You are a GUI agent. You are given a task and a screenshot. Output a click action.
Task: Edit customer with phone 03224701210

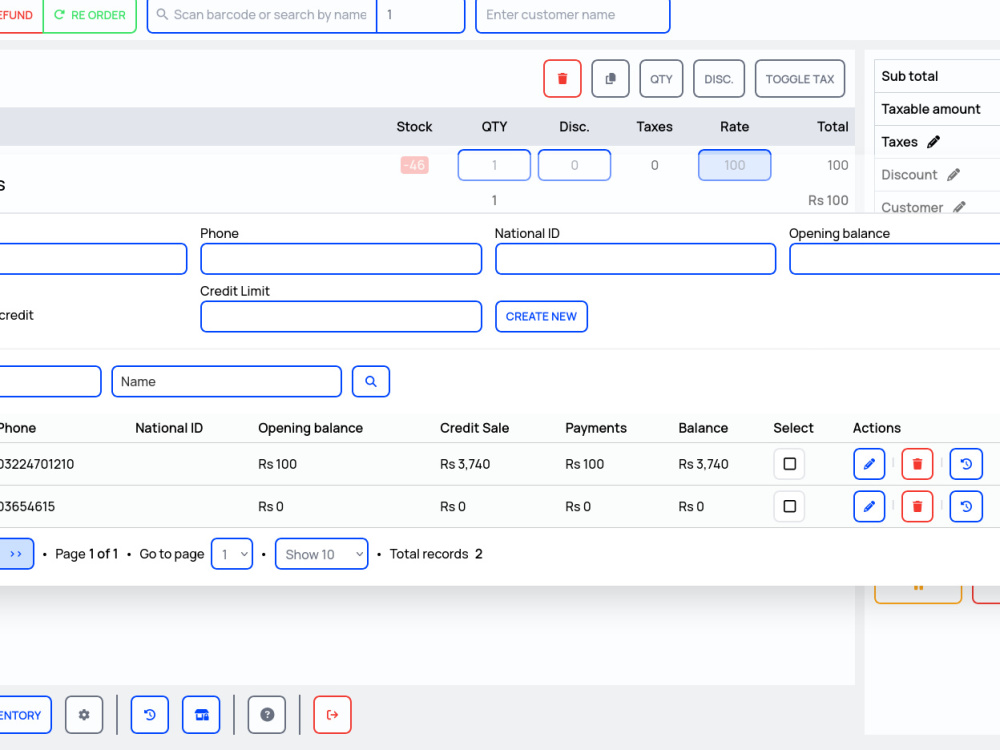pyautogui.click(x=869, y=464)
